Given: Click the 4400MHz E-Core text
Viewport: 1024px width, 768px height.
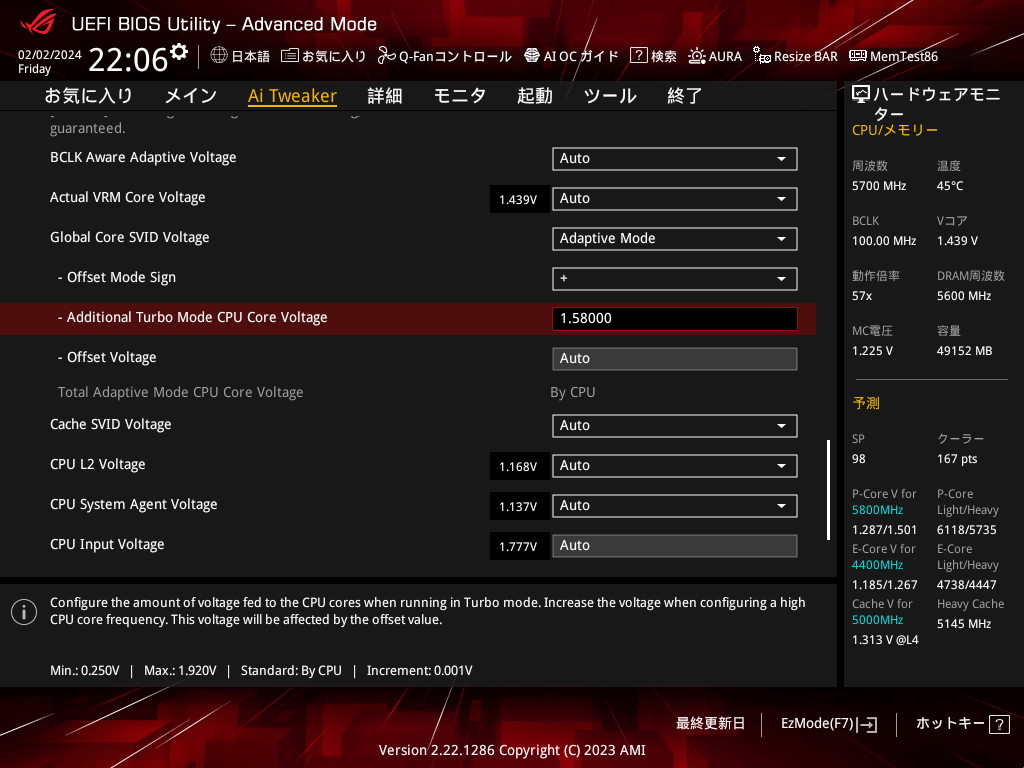Looking at the screenshot, I should 877,565.
